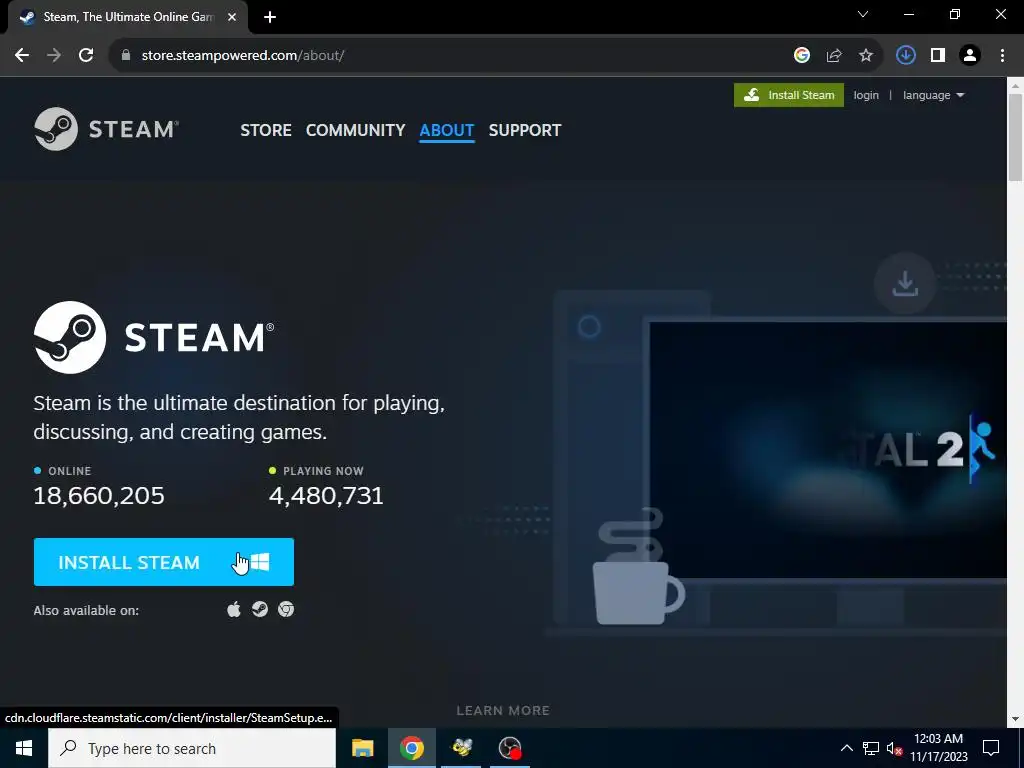This screenshot has height=768, width=1024.
Task: Click the blue INSTALL STEAM button
Action: tap(164, 562)
